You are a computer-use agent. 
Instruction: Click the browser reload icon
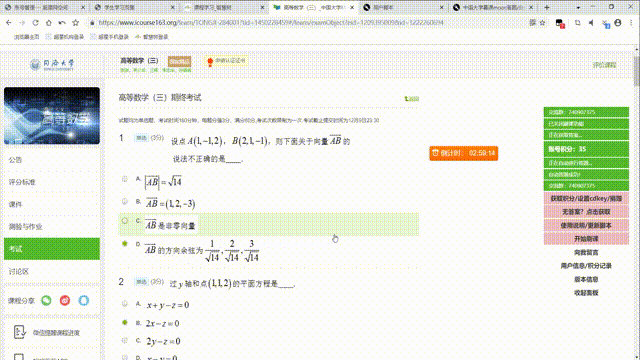click(x=36, y=23)
